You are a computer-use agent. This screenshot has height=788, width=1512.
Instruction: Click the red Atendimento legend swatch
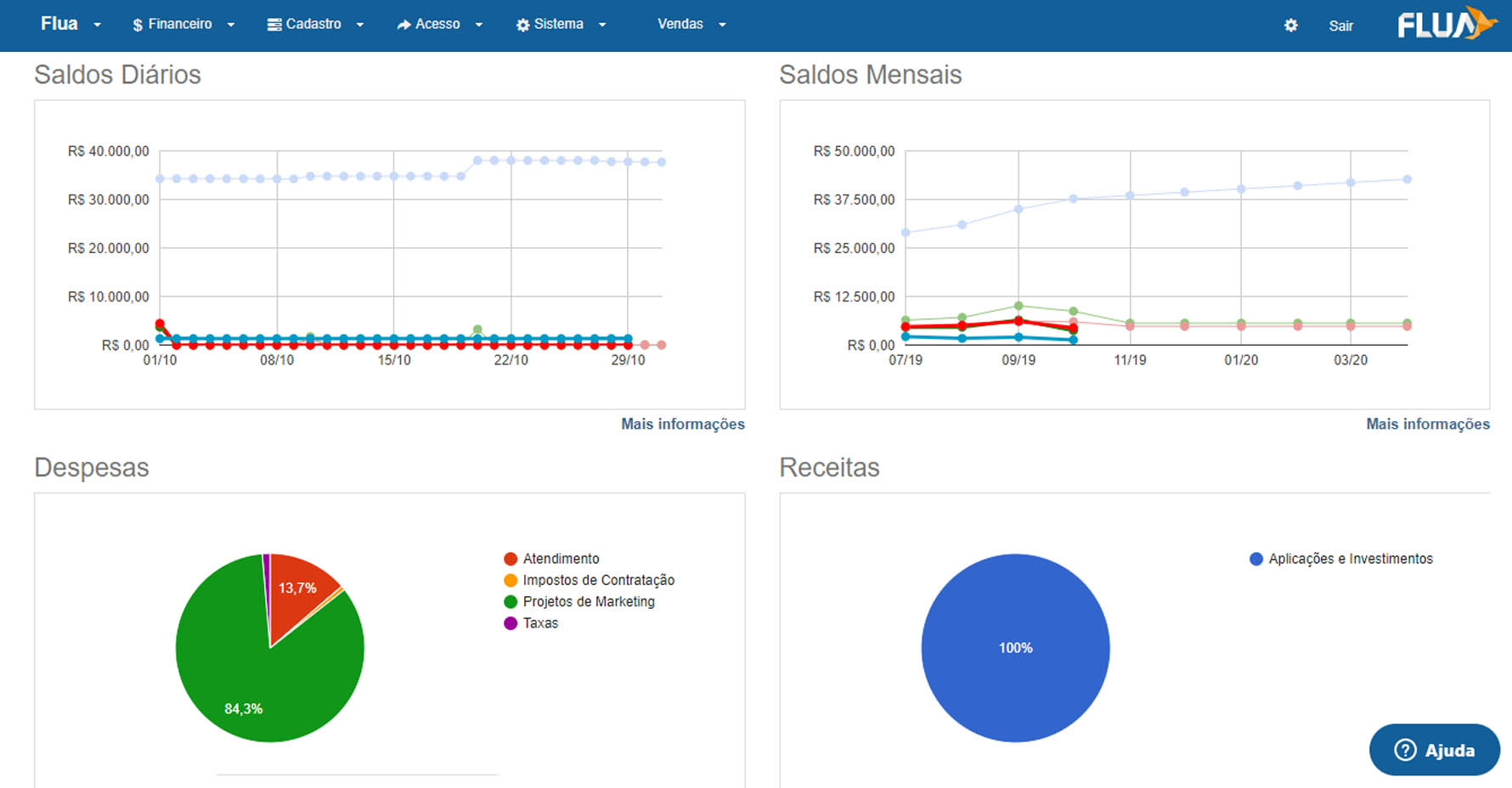(511, 559)
